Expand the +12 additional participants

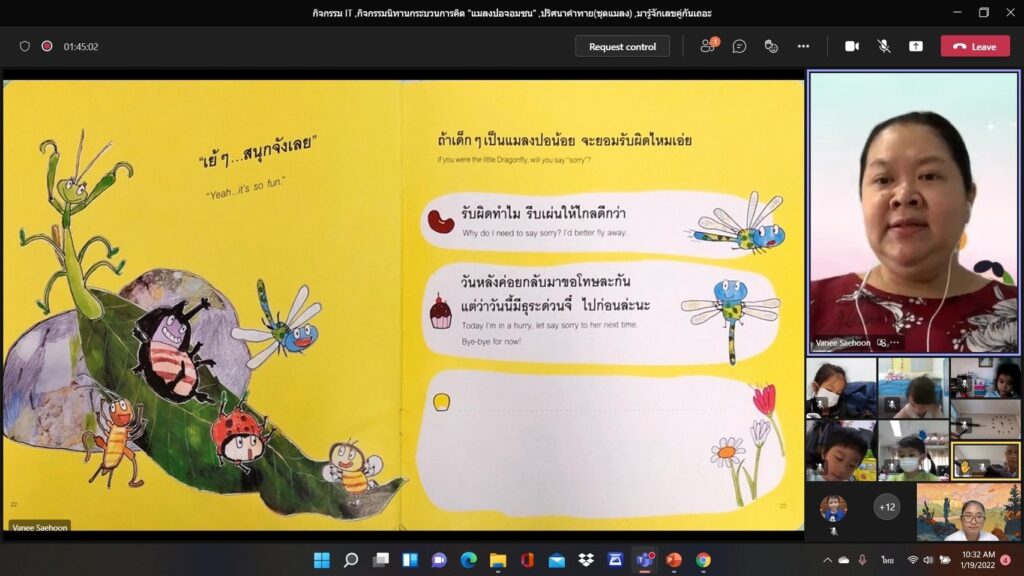[x=886, y=506]
